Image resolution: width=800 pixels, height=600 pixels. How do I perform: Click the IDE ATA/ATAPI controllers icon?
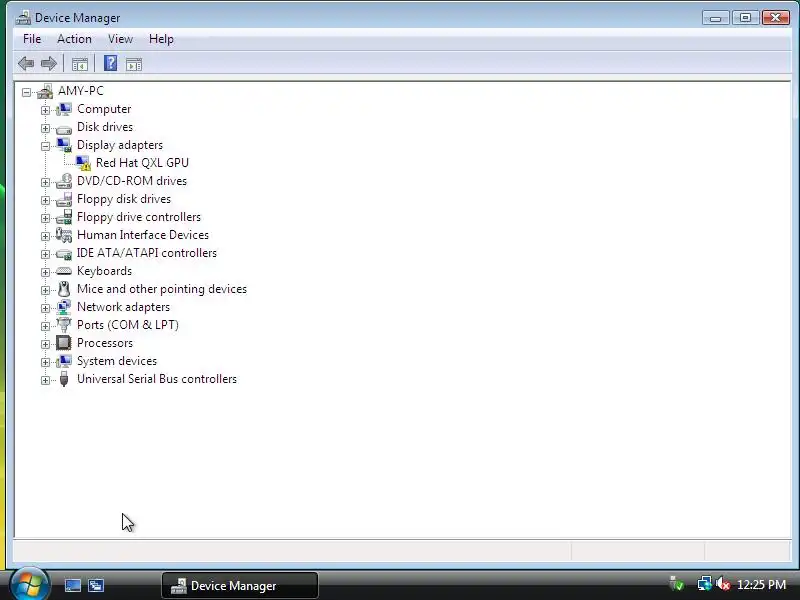point(64,254)
